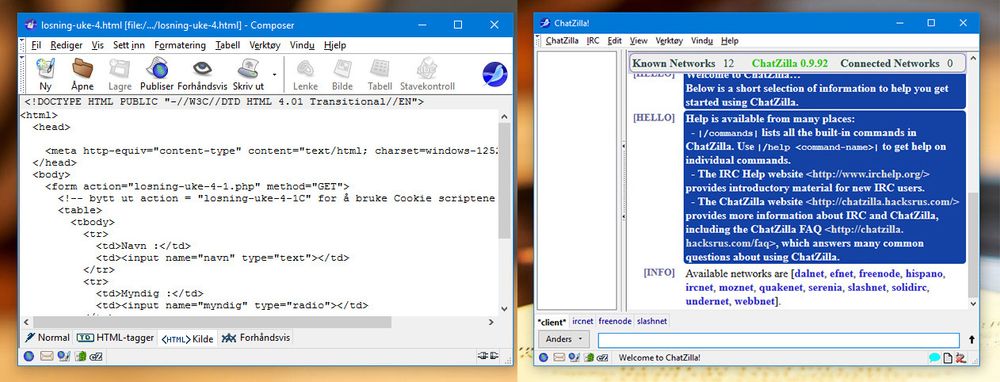1000x382 pixels.
Task: Select the ircnet tab
Action: 583,322
